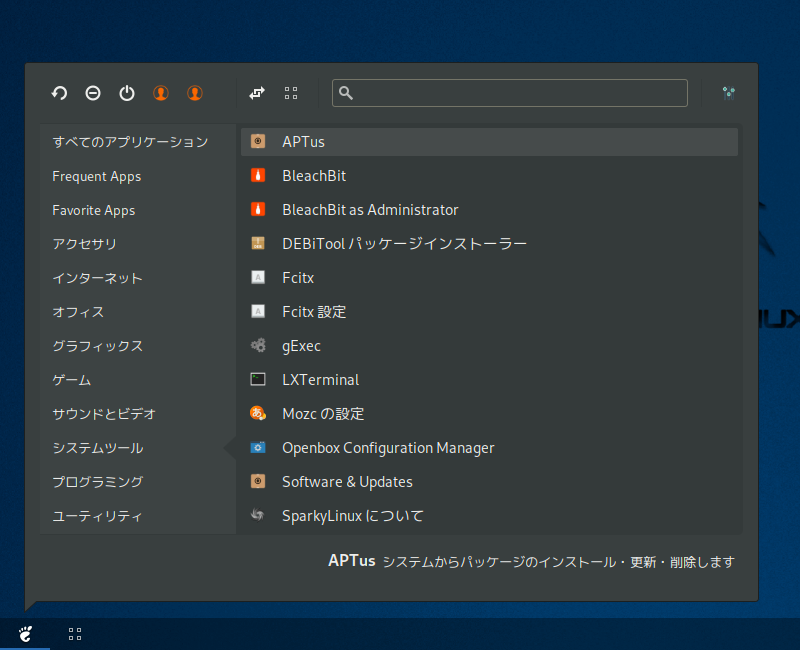
Task: Click the four-squares grid icon beside search
Action: (x=291, y=93)
